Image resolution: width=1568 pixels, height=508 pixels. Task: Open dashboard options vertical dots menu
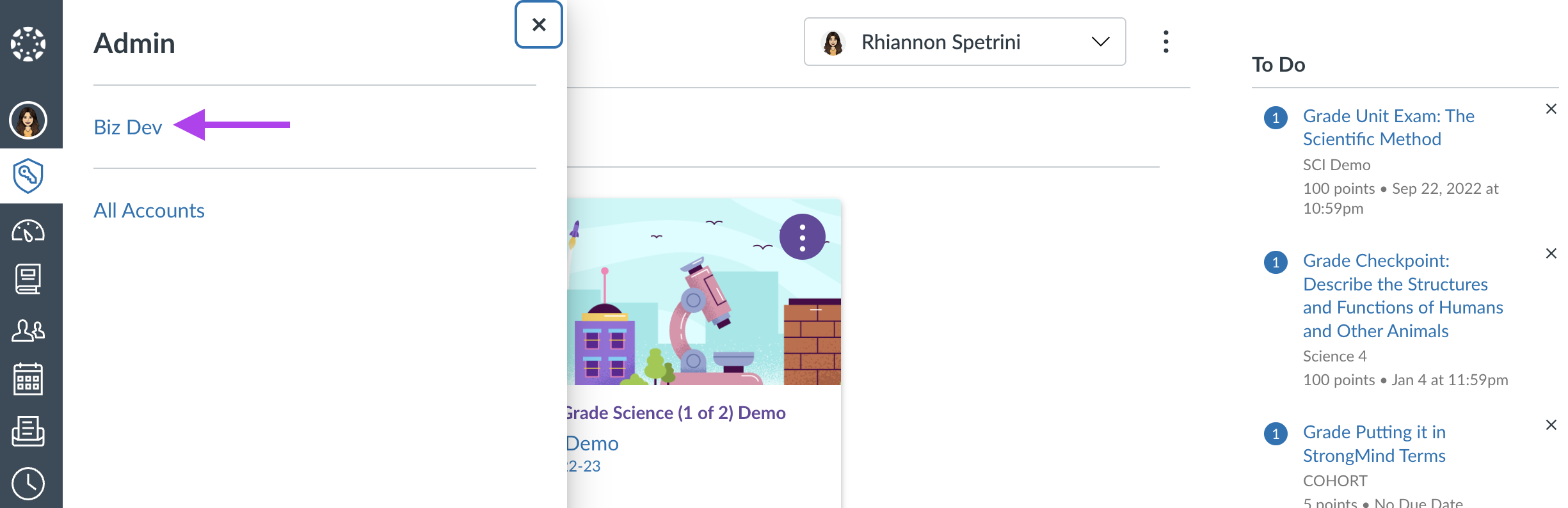point(1165,42)
